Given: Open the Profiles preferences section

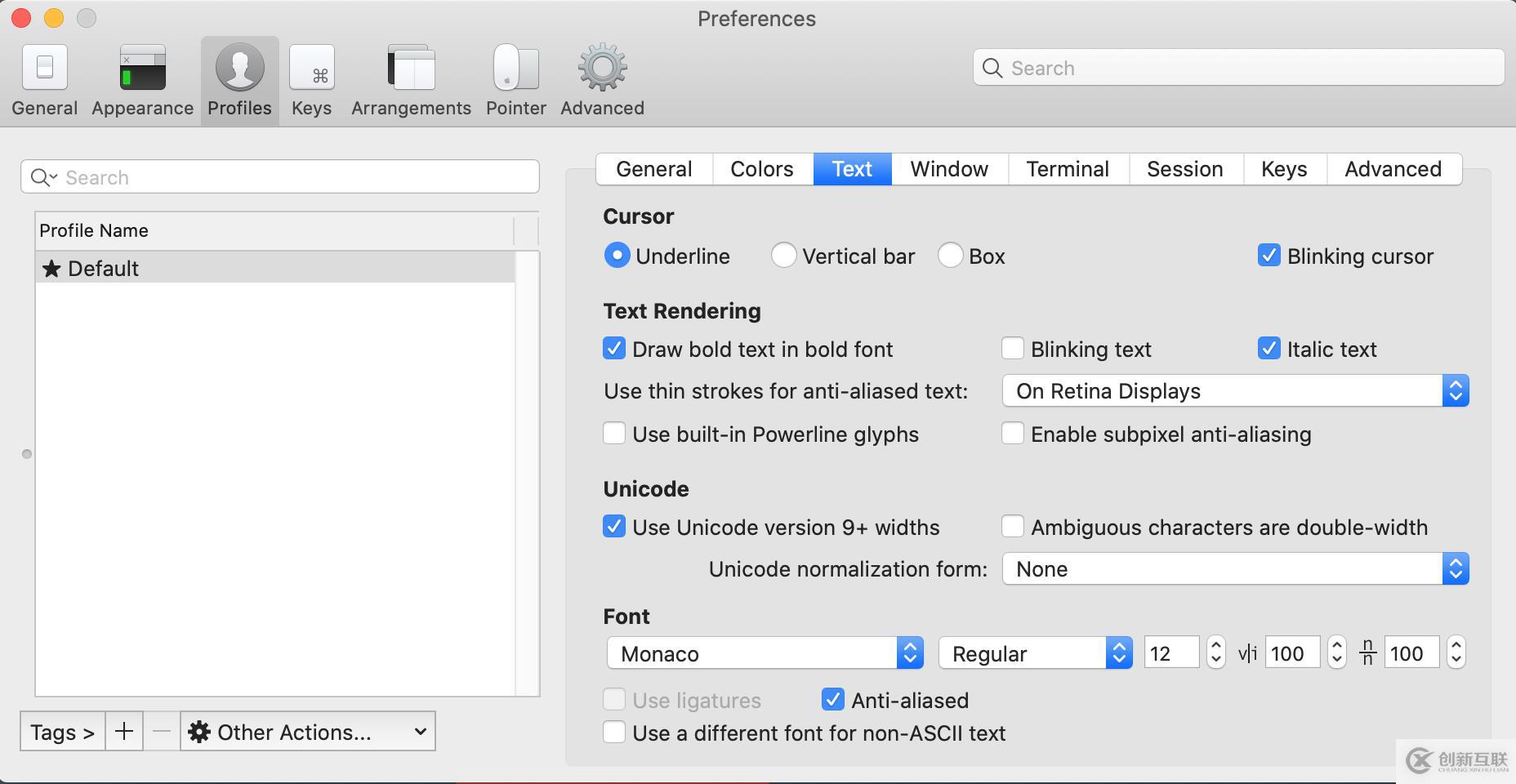Looking at the screenshot, I should [x=239, y=78].
